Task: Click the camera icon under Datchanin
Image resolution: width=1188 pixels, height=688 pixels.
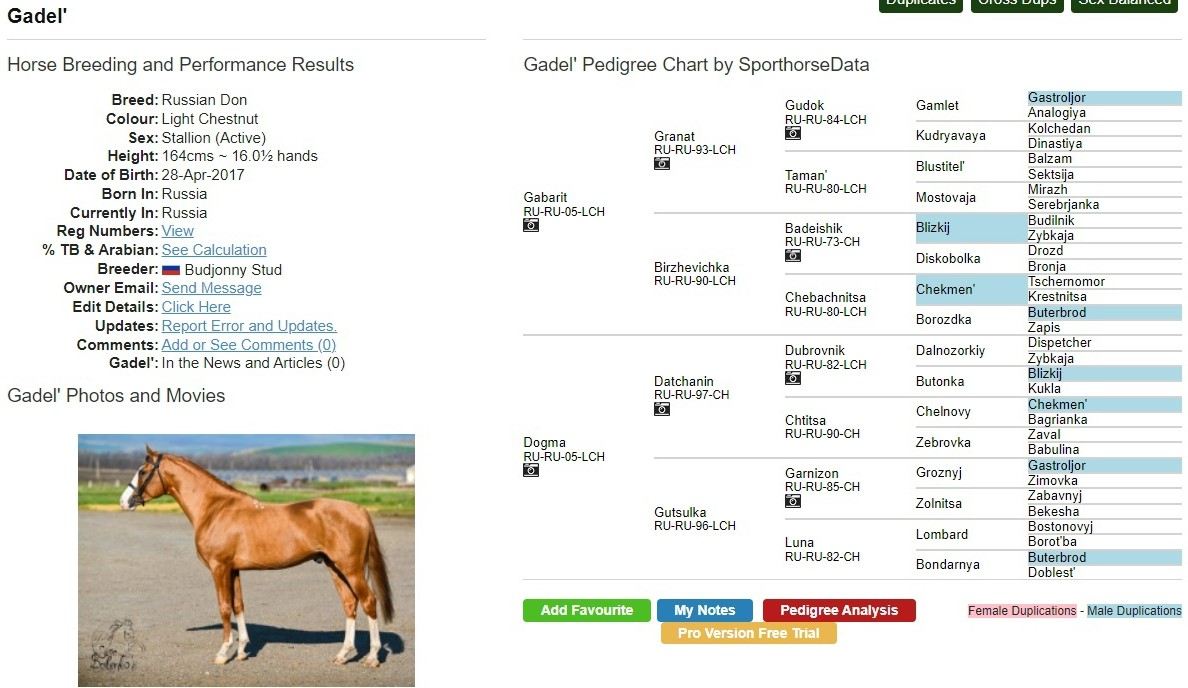Action: (x=662, y=409)
